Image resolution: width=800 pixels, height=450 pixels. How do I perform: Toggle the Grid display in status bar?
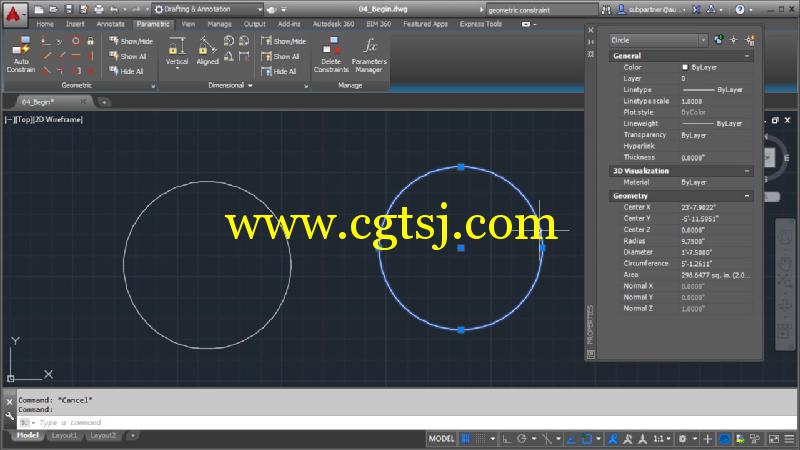465,439
